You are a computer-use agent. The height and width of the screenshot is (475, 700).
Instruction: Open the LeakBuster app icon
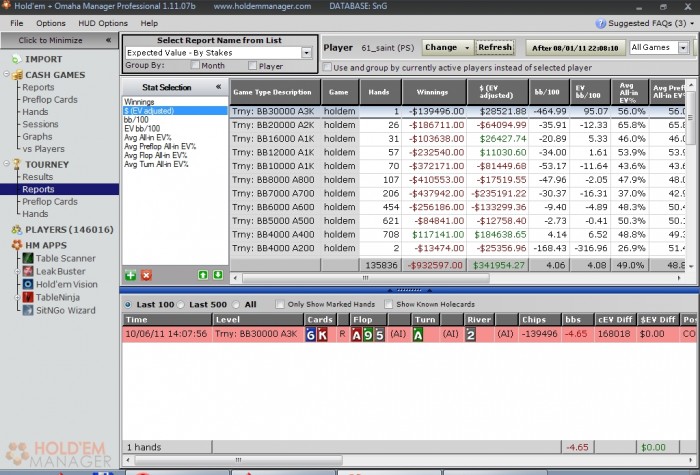pos(28,271)
